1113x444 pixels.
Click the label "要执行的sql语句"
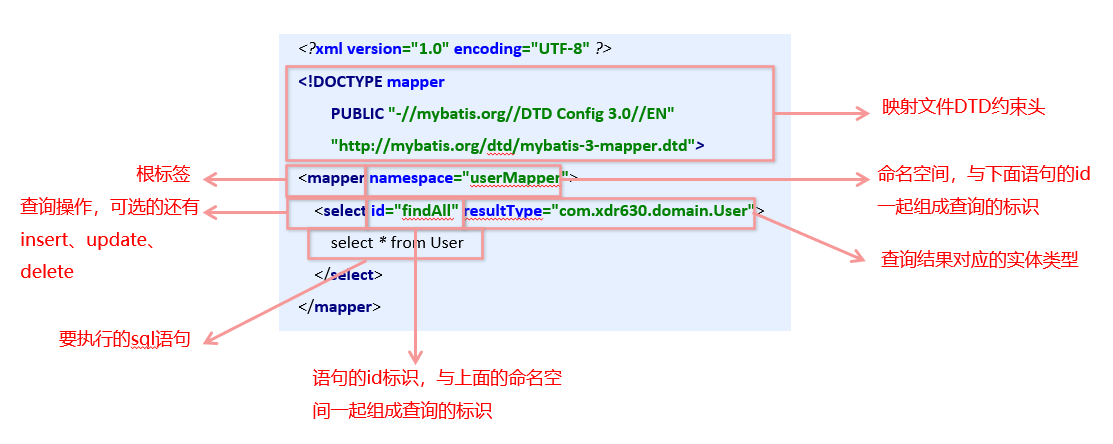pyautogui.click(x=125, y=340)
